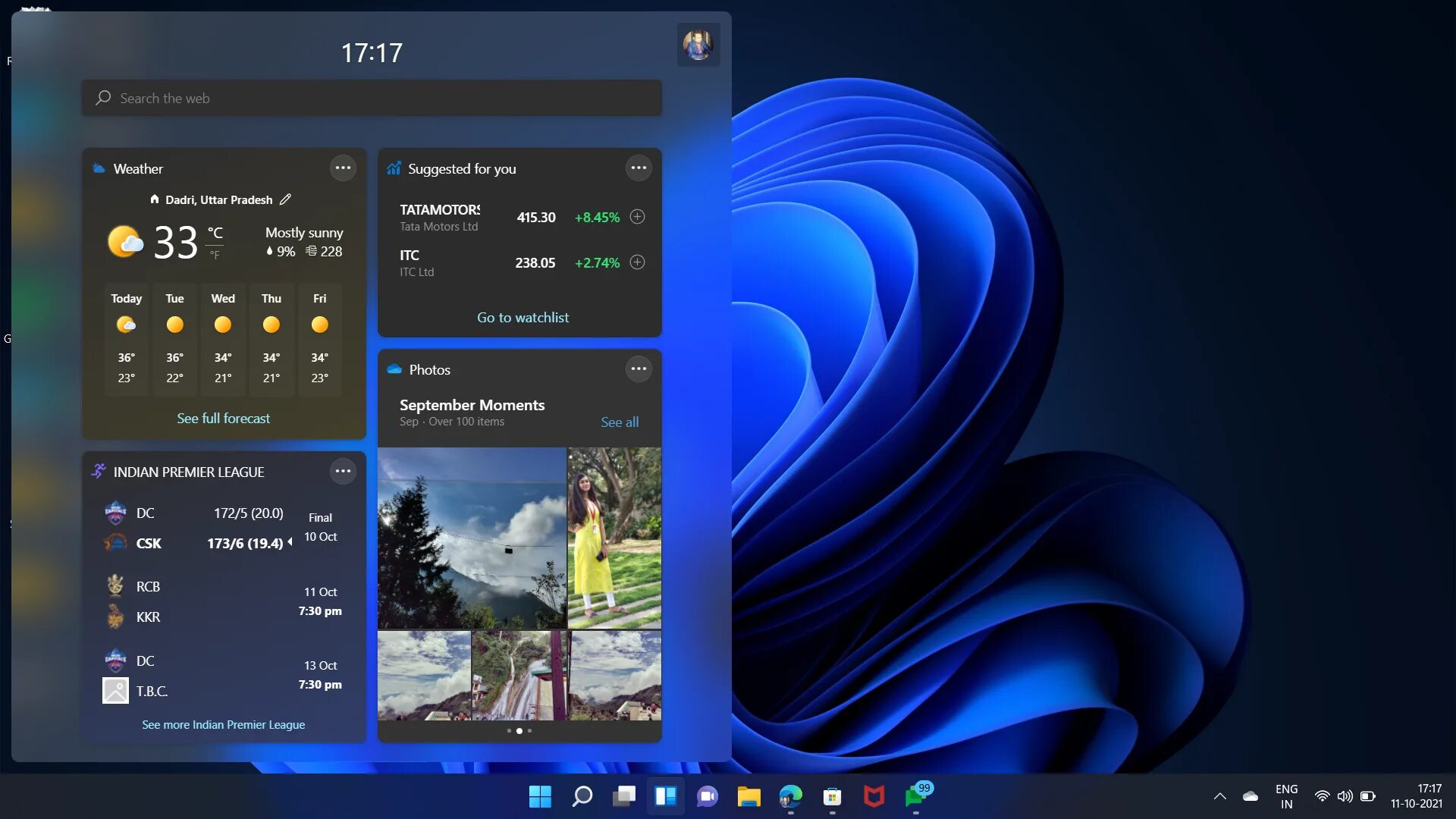Click See all September Moments photos

point(619,421)
